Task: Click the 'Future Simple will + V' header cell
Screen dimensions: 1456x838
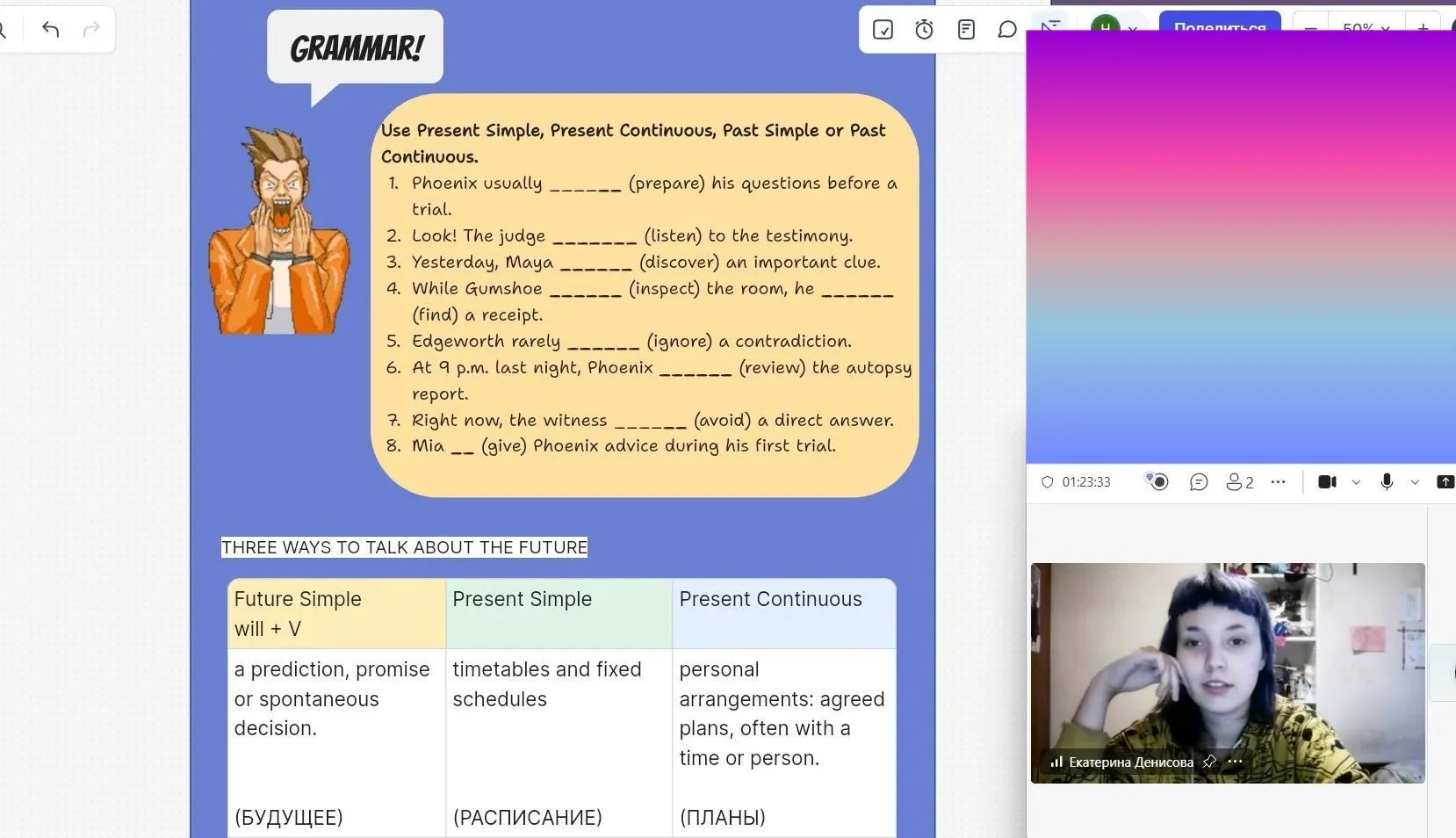Action: tap(336, 614)
